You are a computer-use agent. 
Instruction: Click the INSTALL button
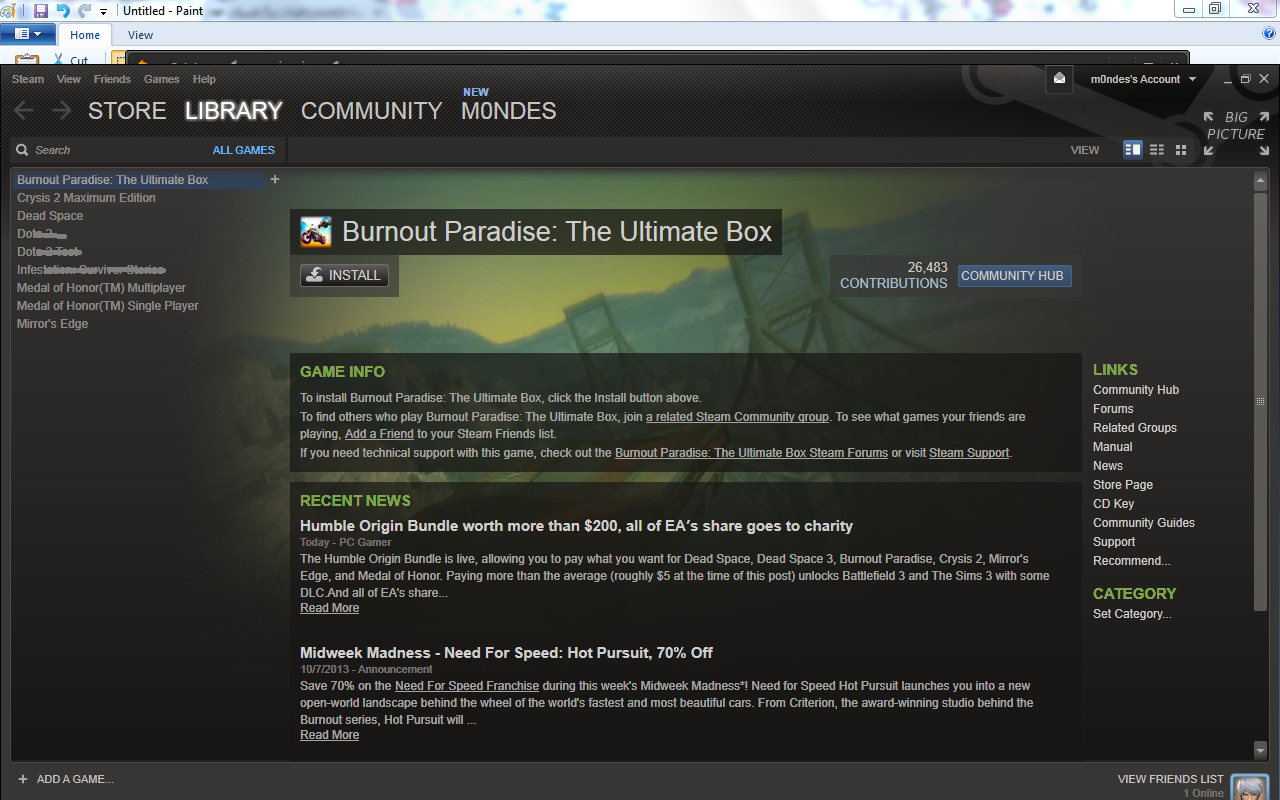pos(345,275)
